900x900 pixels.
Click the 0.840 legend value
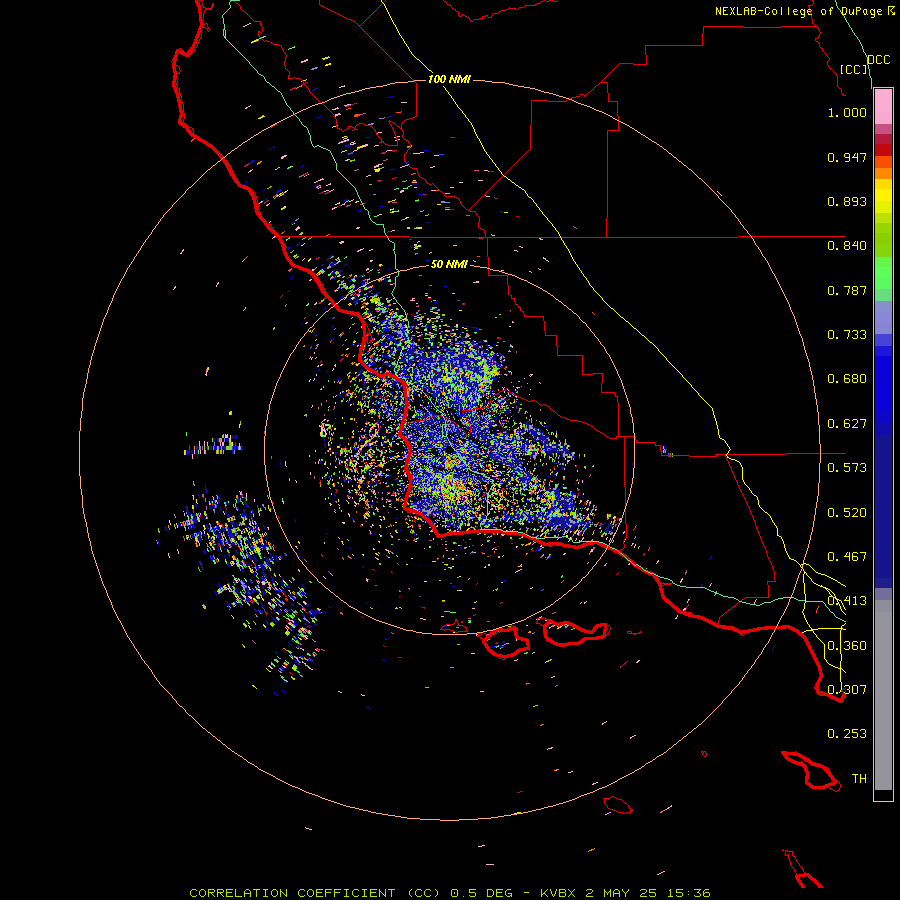[847, 246]
